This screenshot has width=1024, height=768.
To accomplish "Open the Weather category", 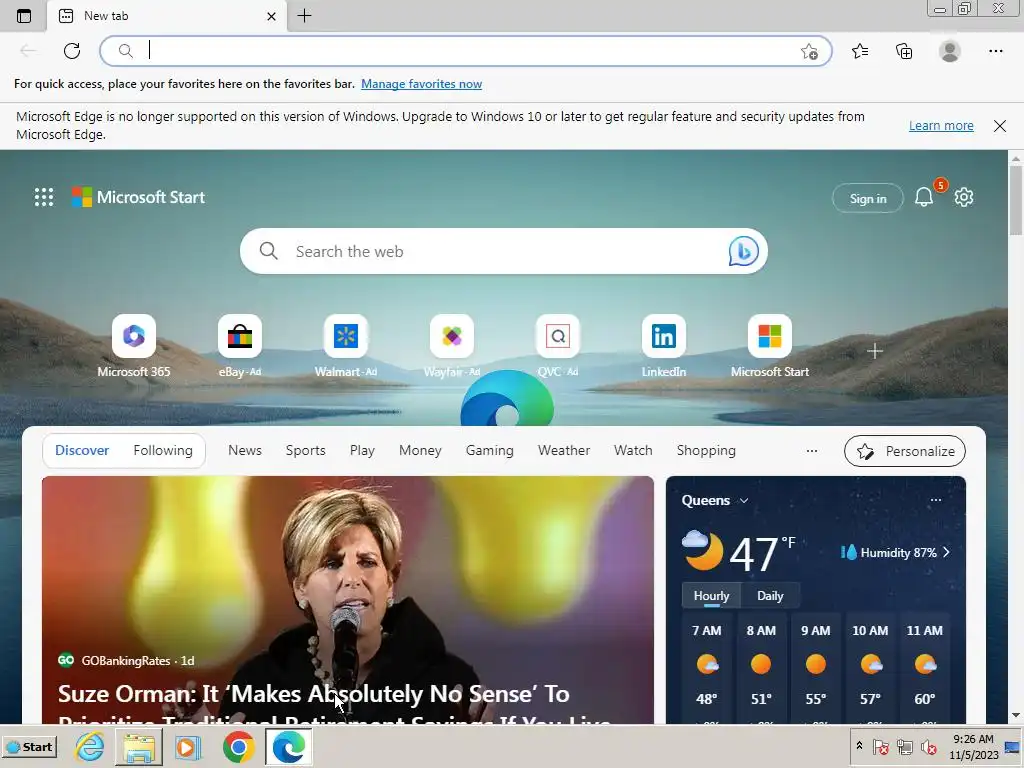I will (564, 451).
